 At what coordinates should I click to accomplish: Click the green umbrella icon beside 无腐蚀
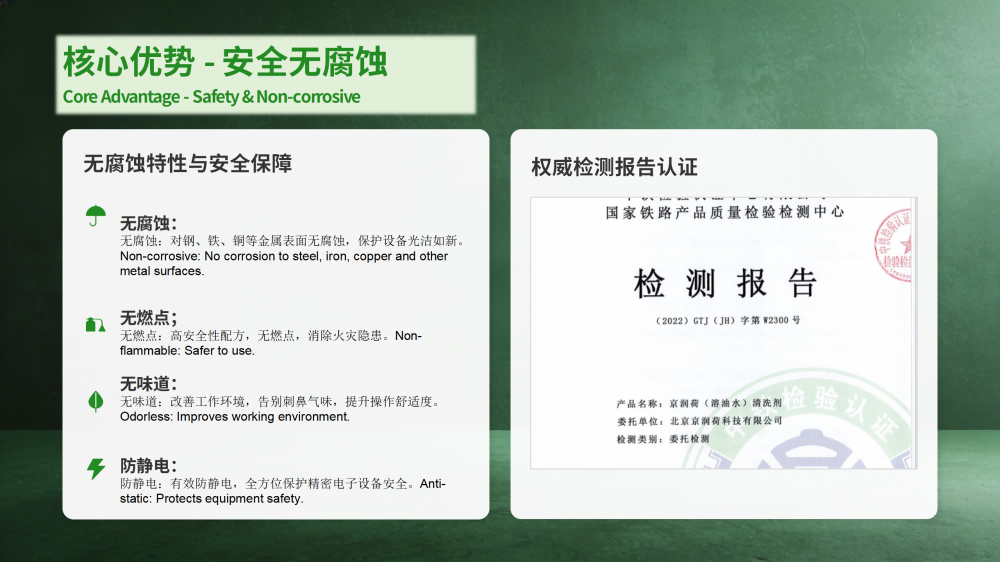point(96,216)
